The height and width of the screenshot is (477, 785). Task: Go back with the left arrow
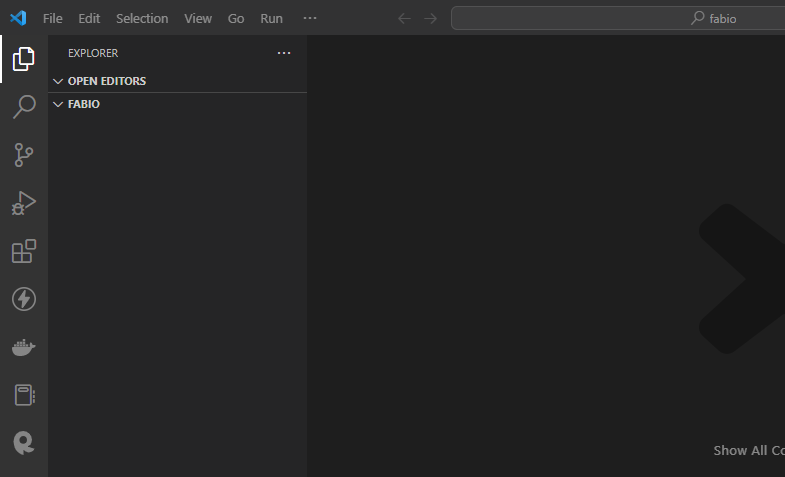[404, 19]
